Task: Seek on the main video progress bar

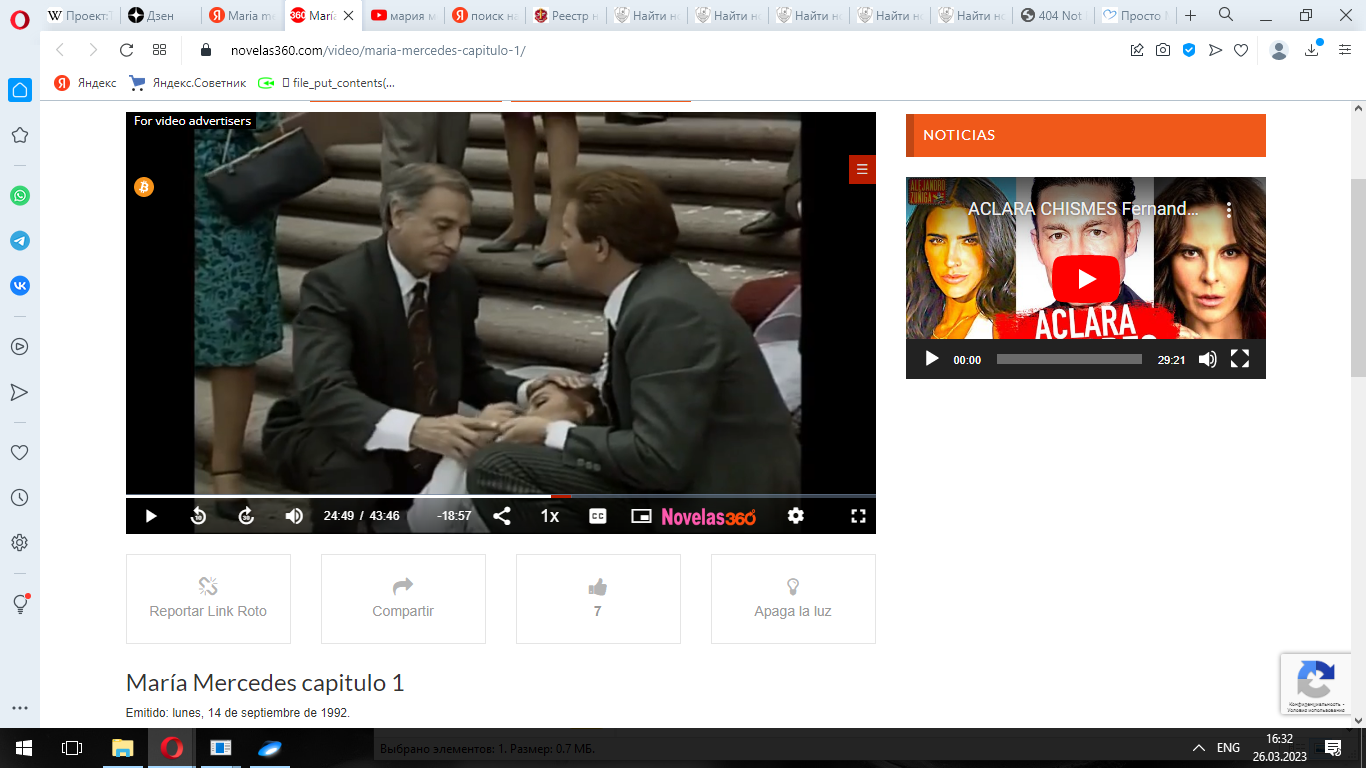Action: point(501,496)
